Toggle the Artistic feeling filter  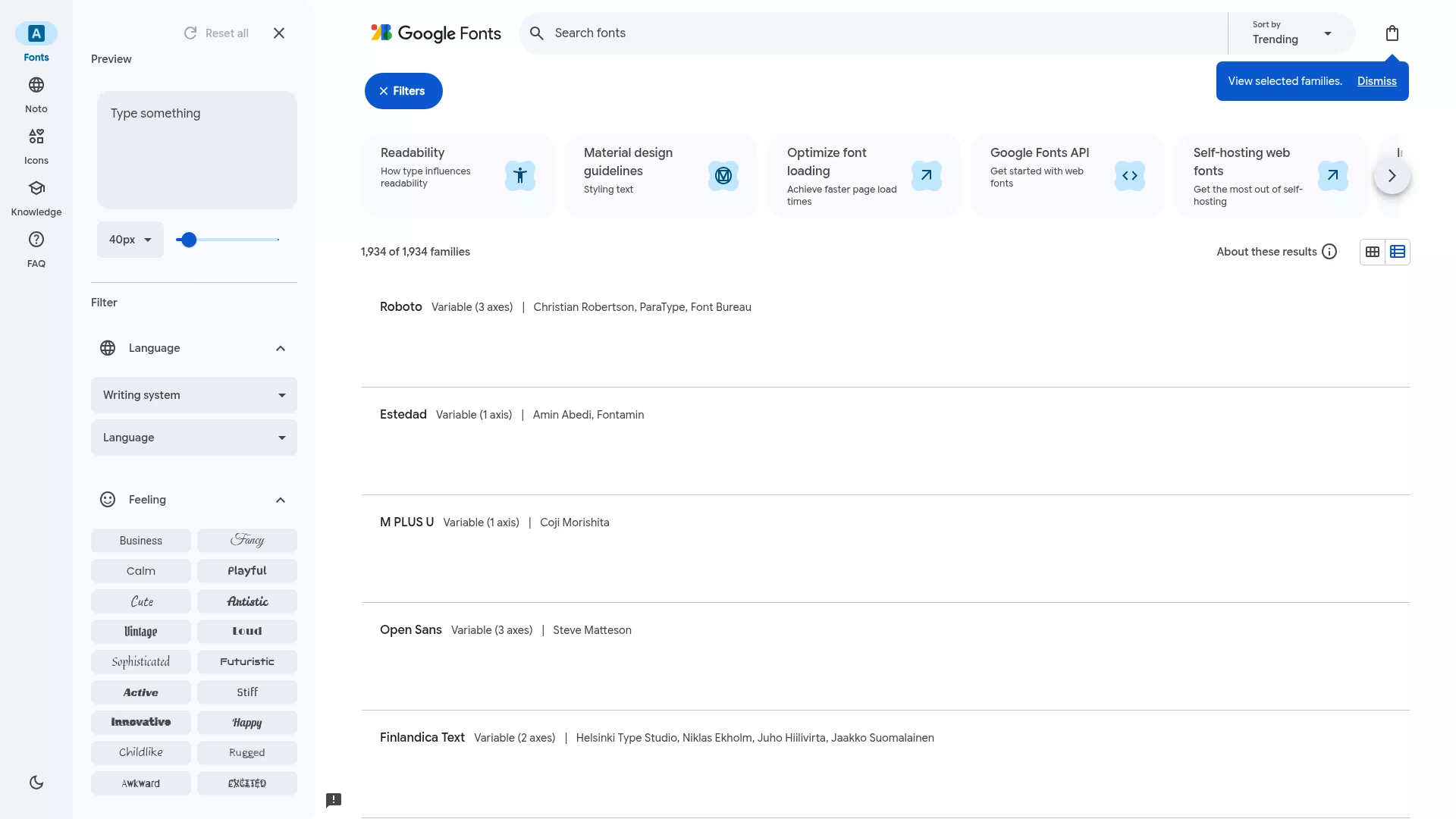coord(247,601)
